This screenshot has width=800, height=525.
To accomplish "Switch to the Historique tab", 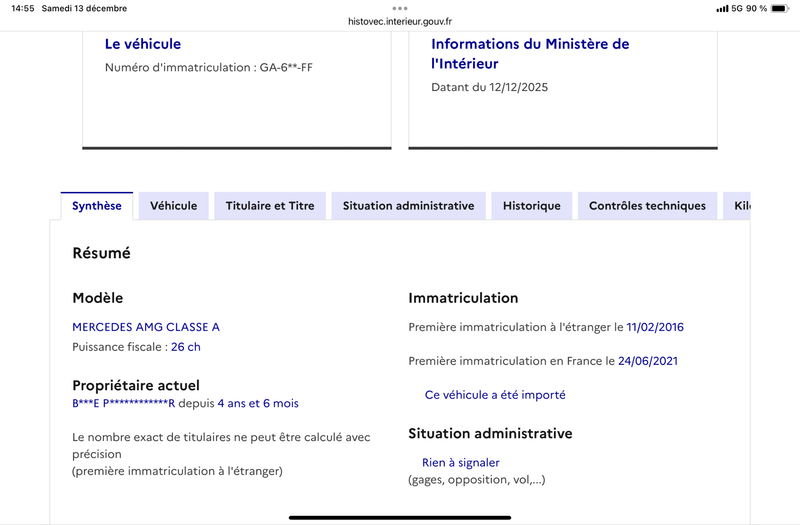I will [x=531, y=206].
